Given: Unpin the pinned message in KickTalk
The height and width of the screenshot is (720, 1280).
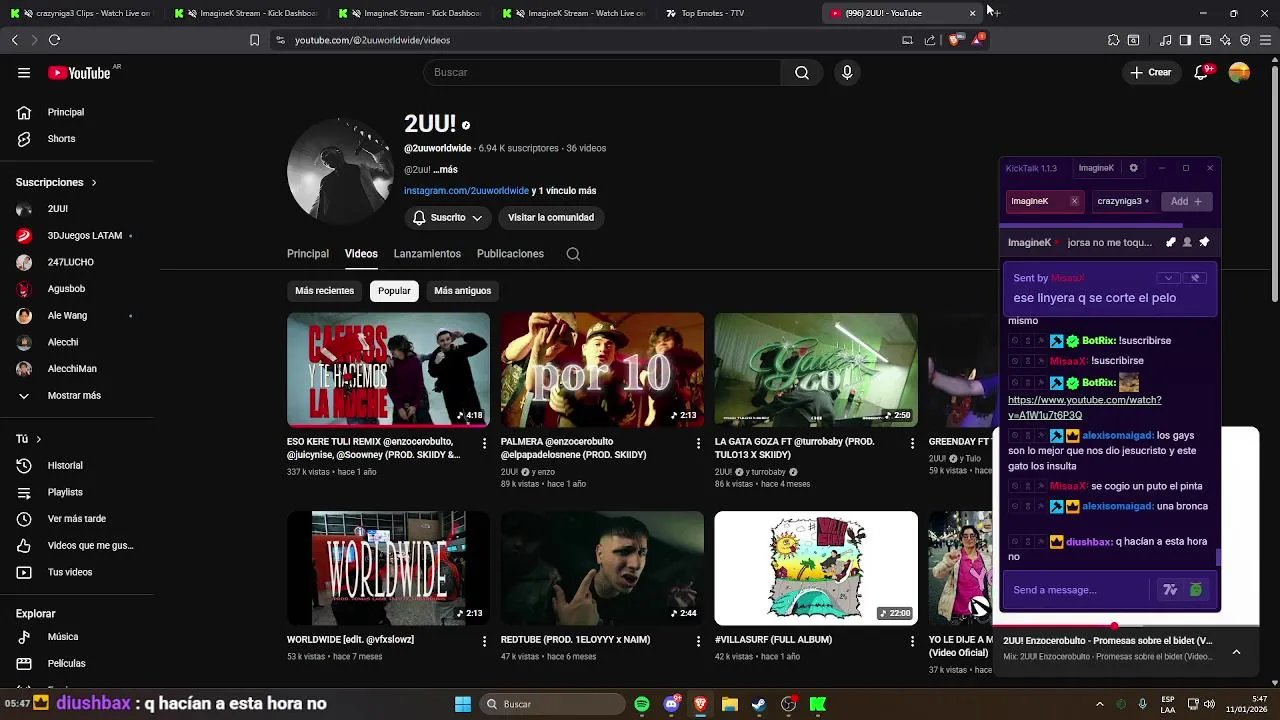Looking at the screenshot, I should pyautogui.click(x=1195, y=278).
